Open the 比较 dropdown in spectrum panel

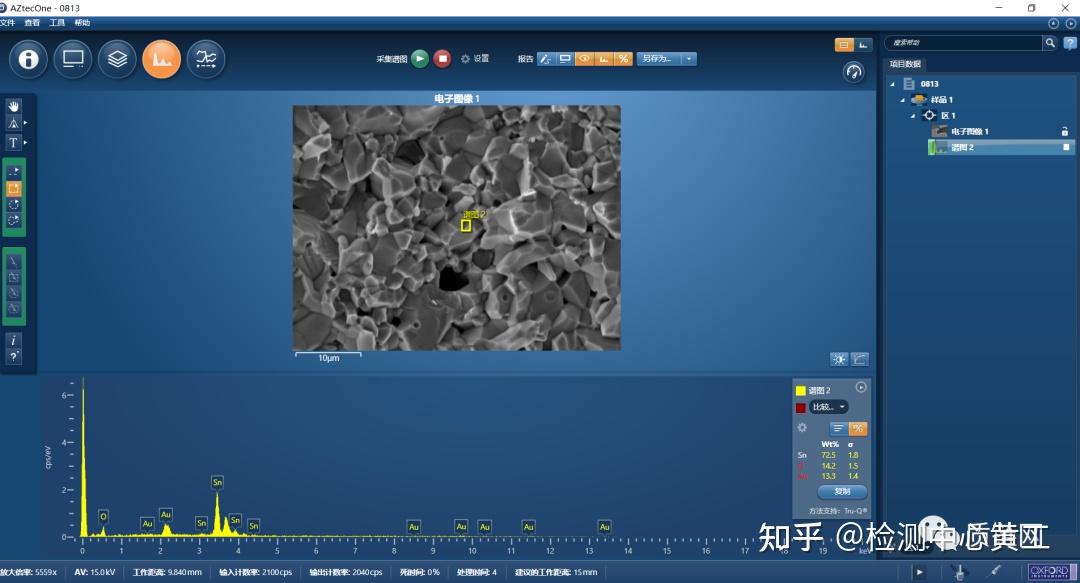point(830,407)
